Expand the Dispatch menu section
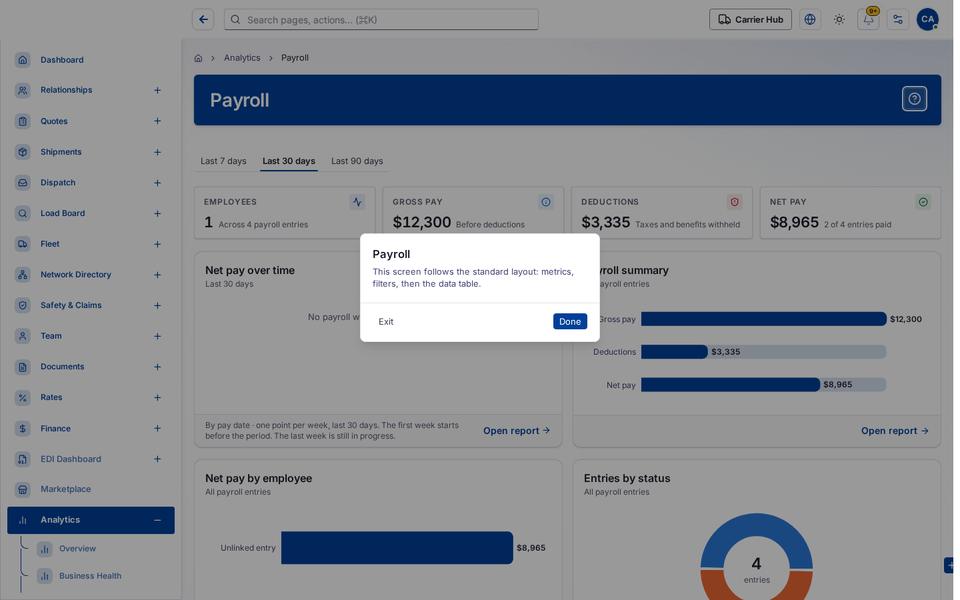 [157, 182]
